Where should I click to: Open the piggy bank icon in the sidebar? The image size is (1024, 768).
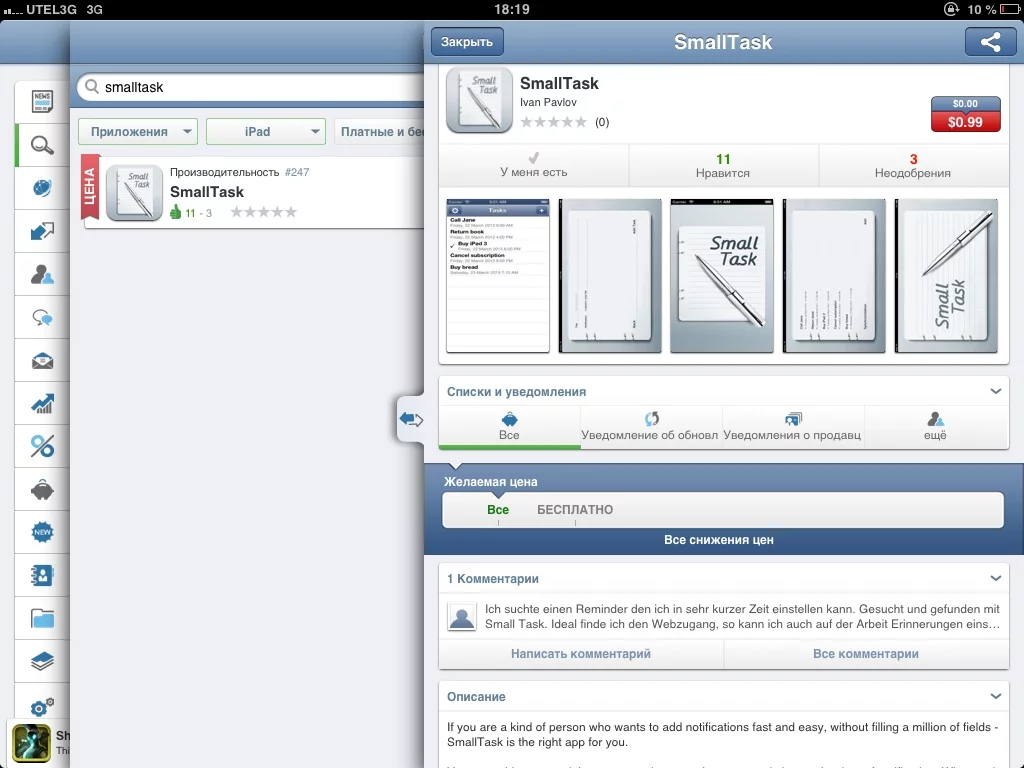pos(42,490)
